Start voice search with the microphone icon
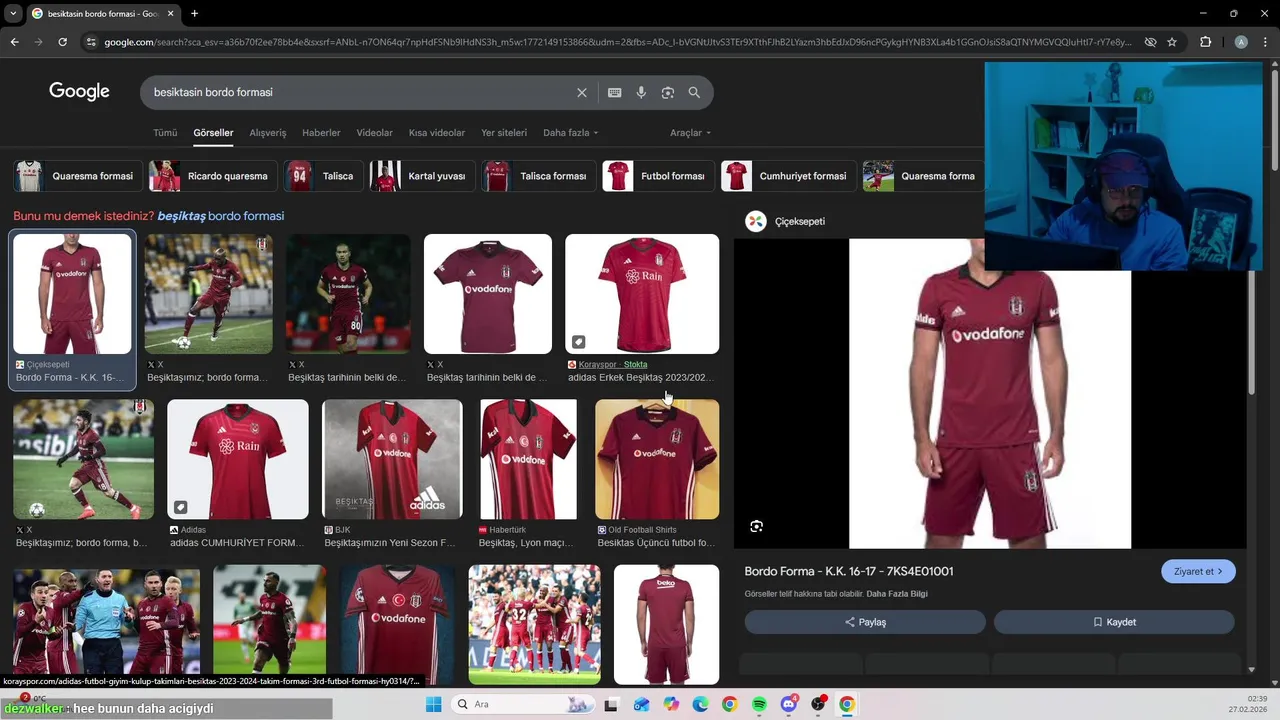The height and width of the screenshot is (720, 1280). [x=641, y=92]
